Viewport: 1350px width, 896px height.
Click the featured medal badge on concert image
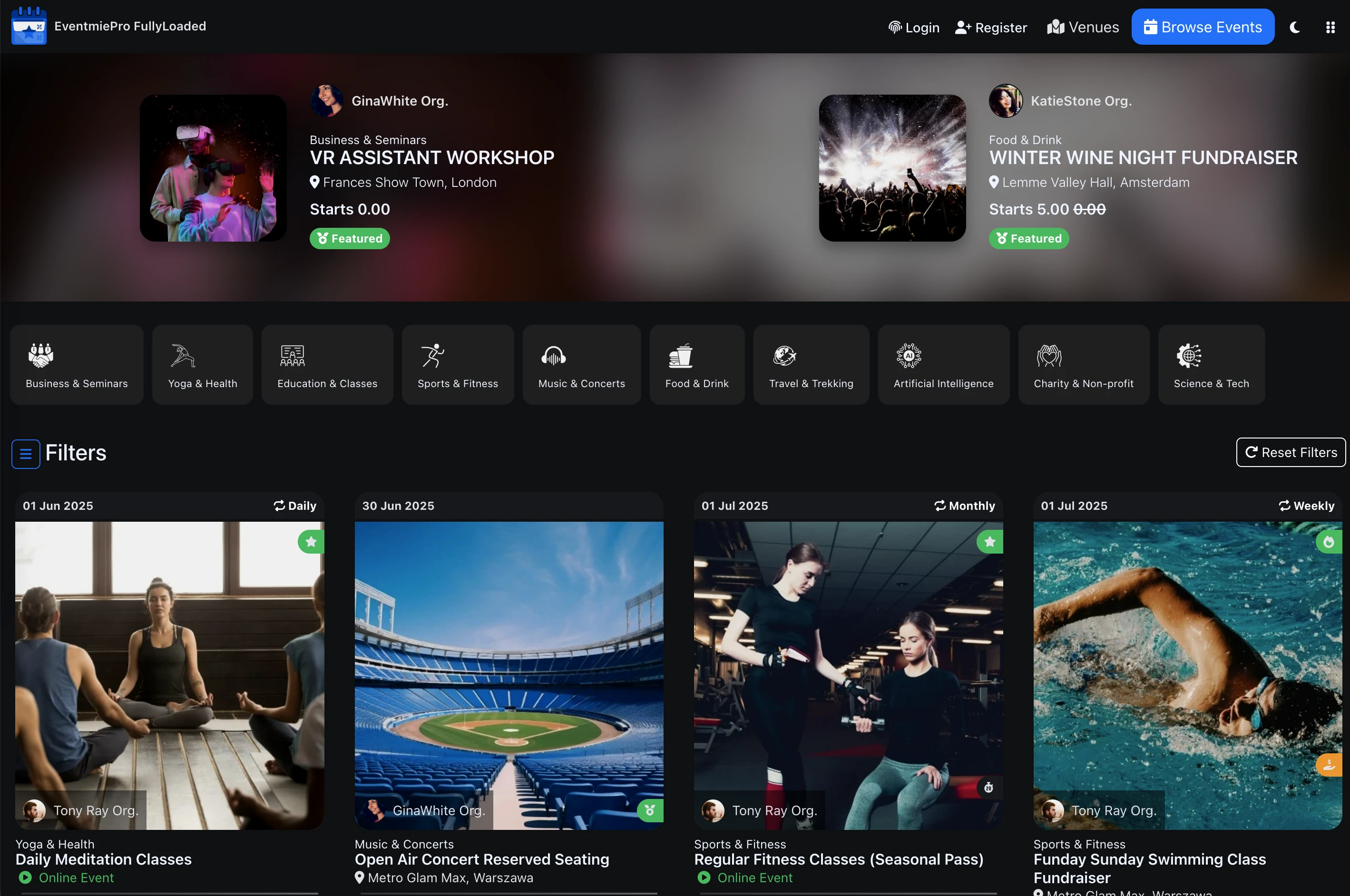[650, 810]
